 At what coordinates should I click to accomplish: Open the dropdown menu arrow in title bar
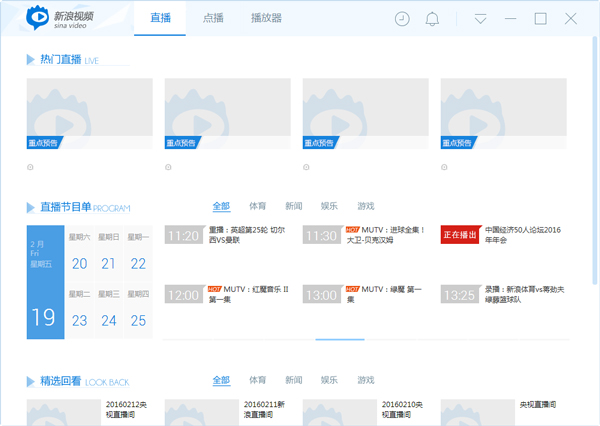pos(480,19)
